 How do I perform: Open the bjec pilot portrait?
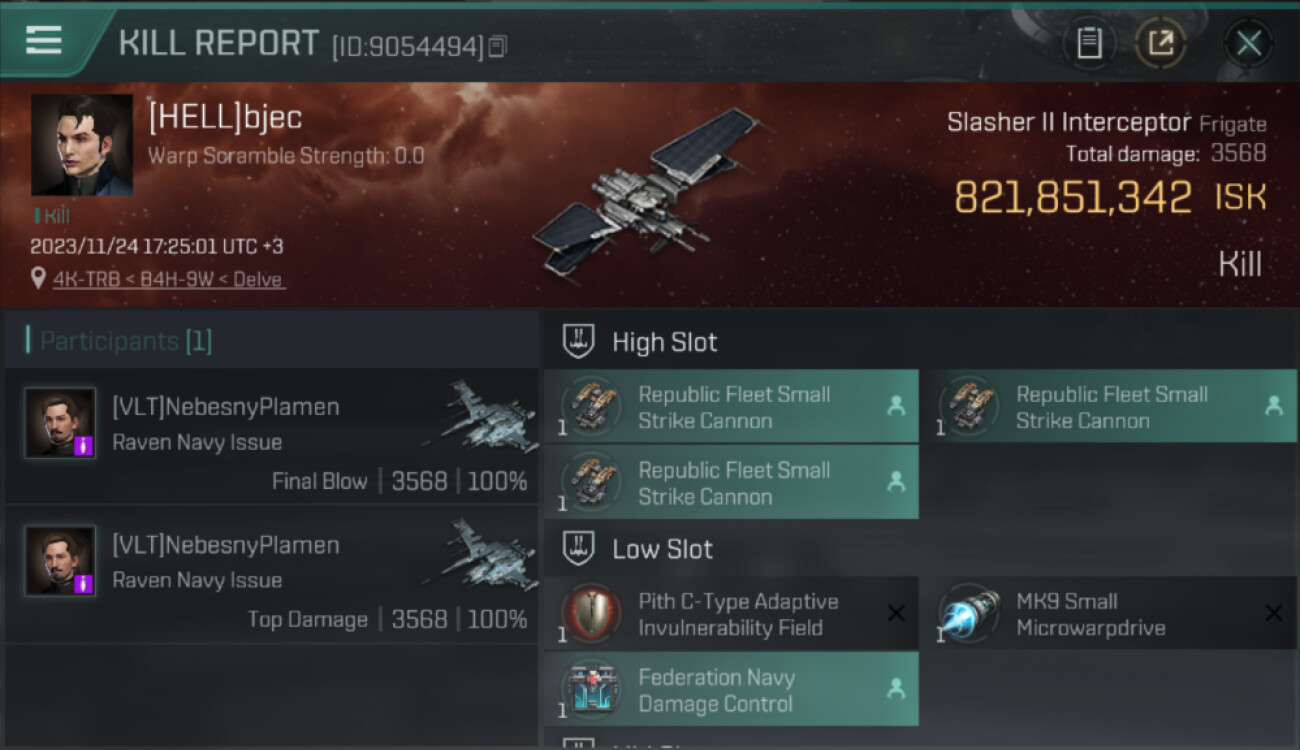82,145
